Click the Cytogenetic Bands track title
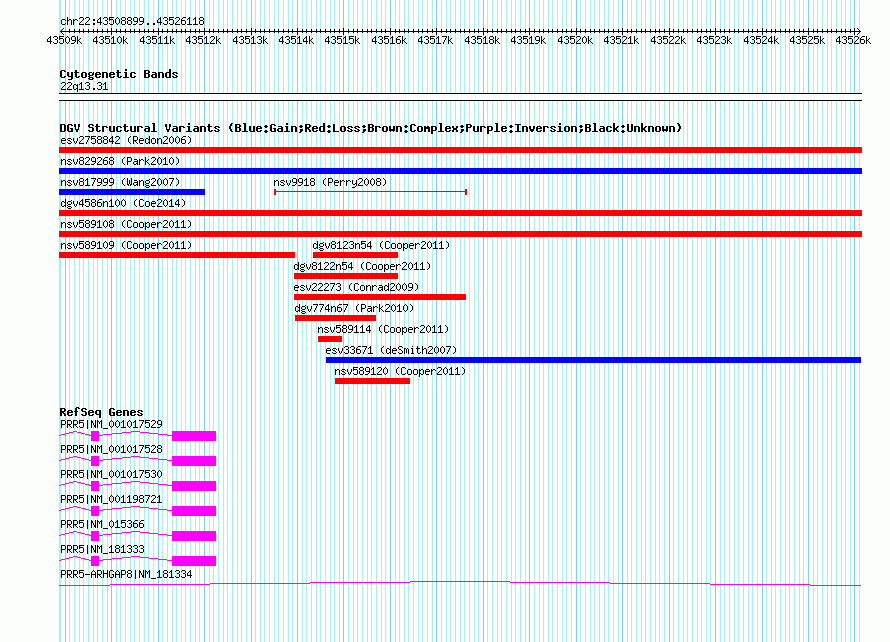 tap(119, 74)
